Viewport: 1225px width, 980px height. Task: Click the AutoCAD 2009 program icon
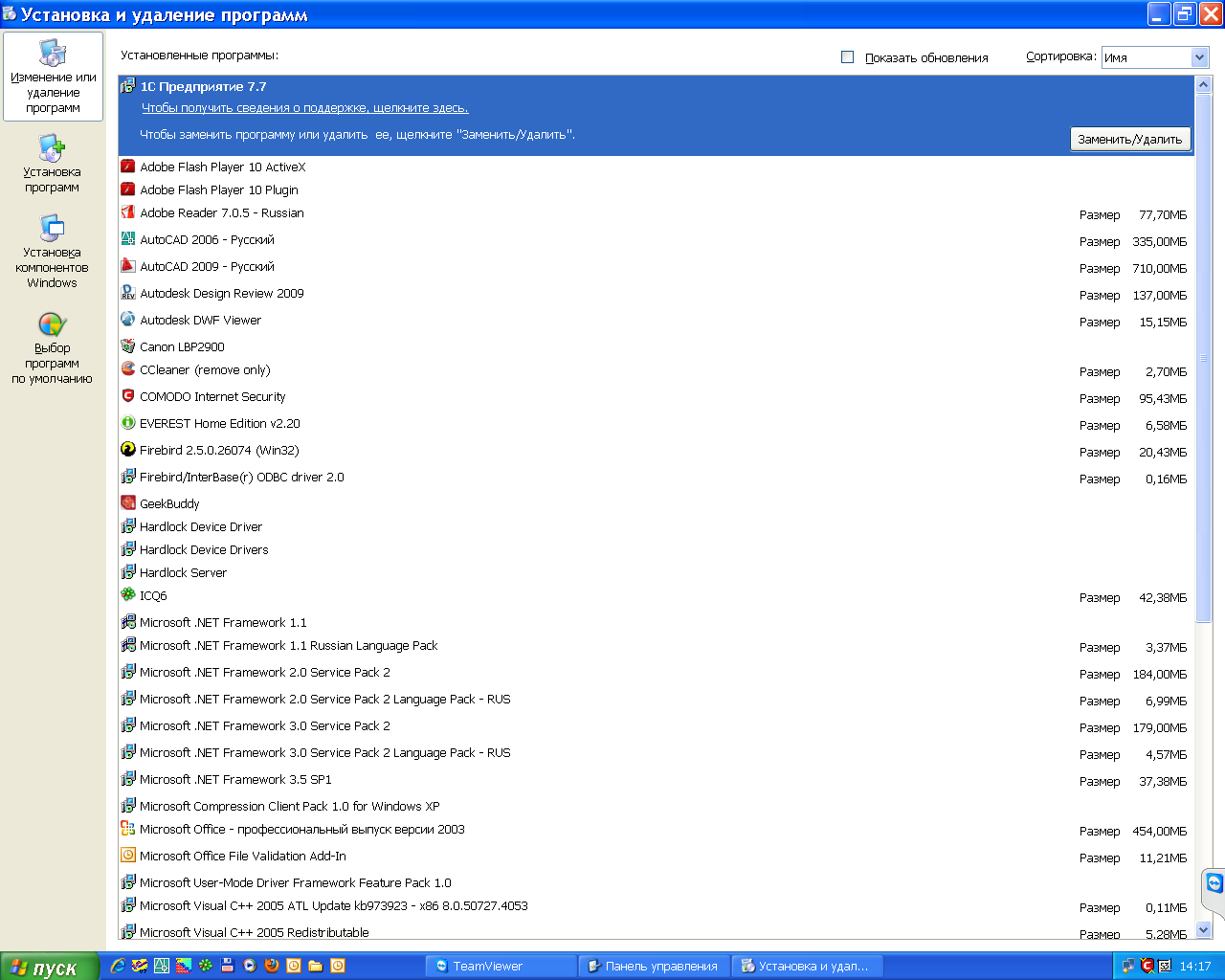(128, 266)
